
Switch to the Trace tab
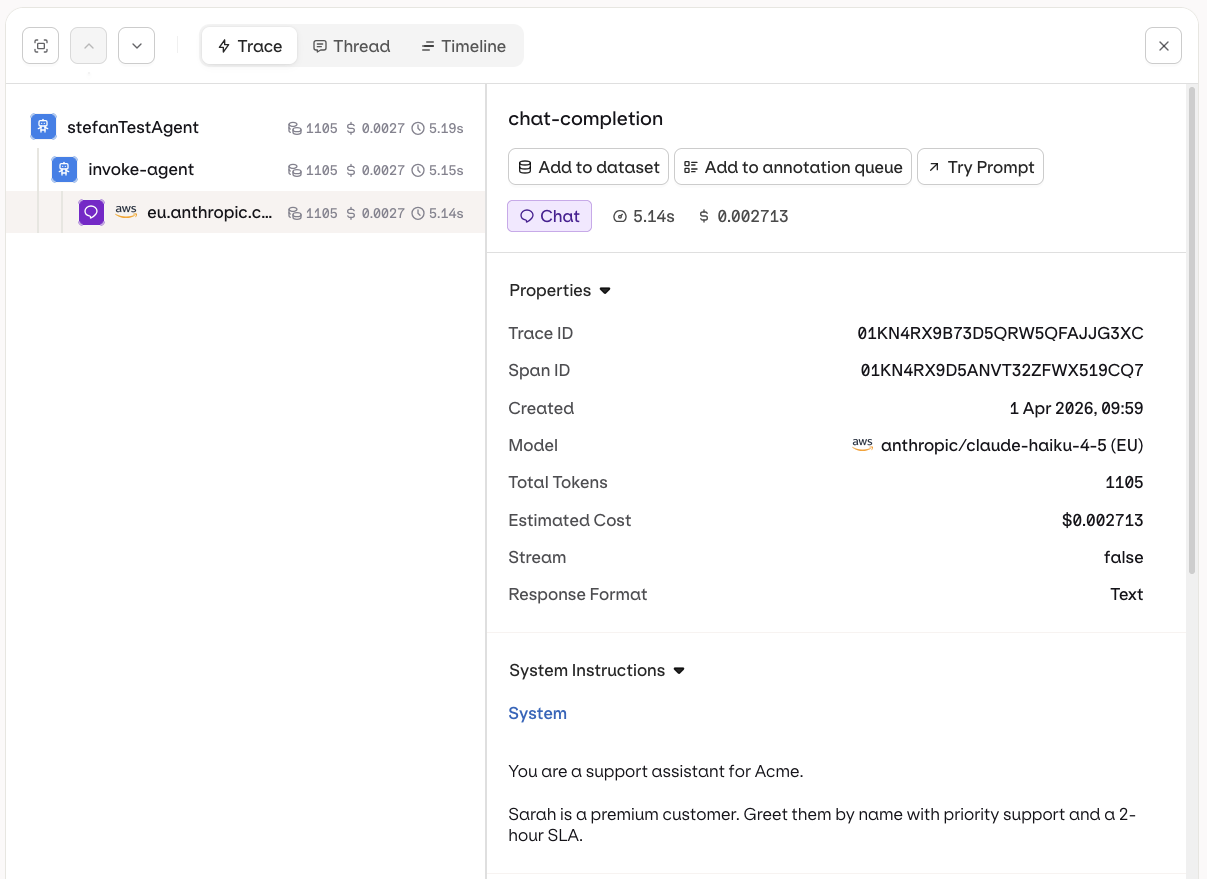coord(250,46)
